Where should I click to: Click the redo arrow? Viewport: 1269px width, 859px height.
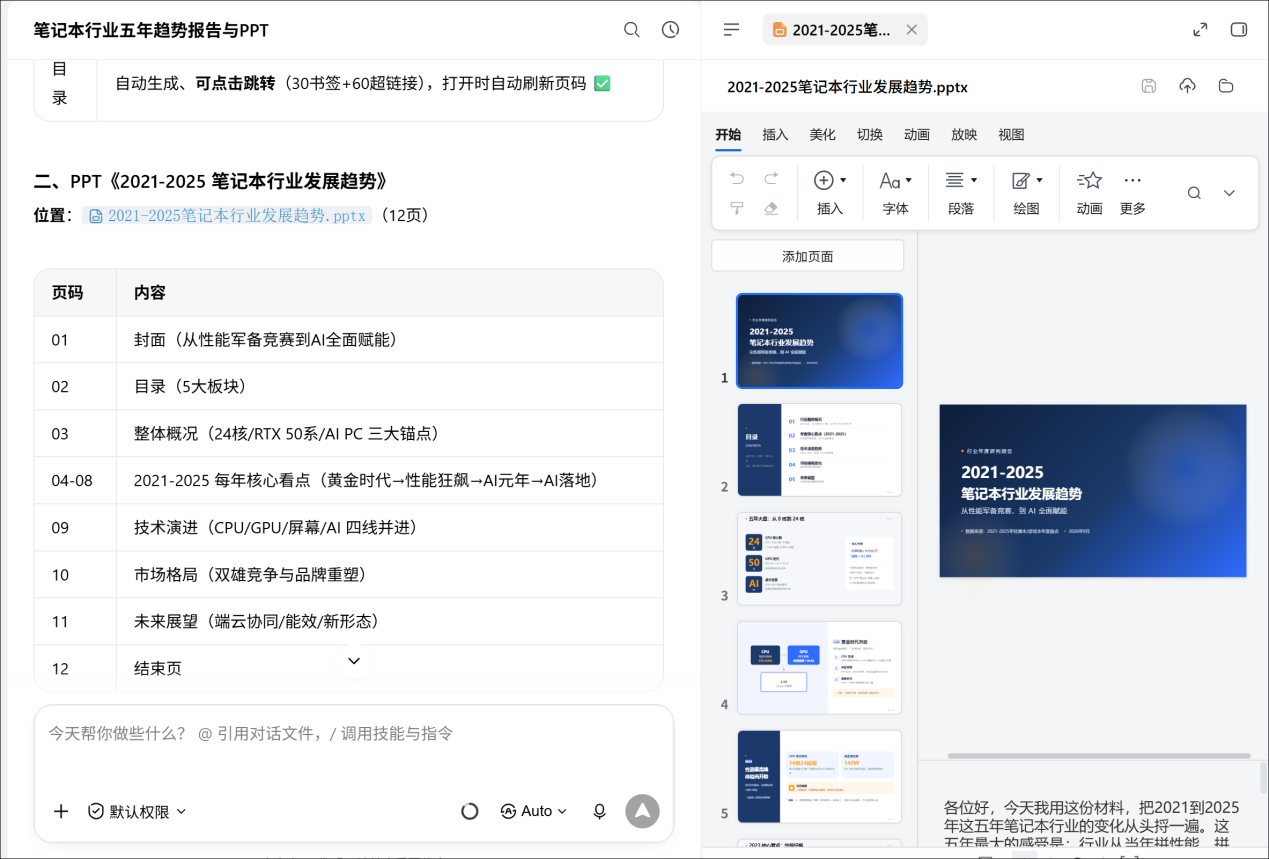click(x=771, y=179)
